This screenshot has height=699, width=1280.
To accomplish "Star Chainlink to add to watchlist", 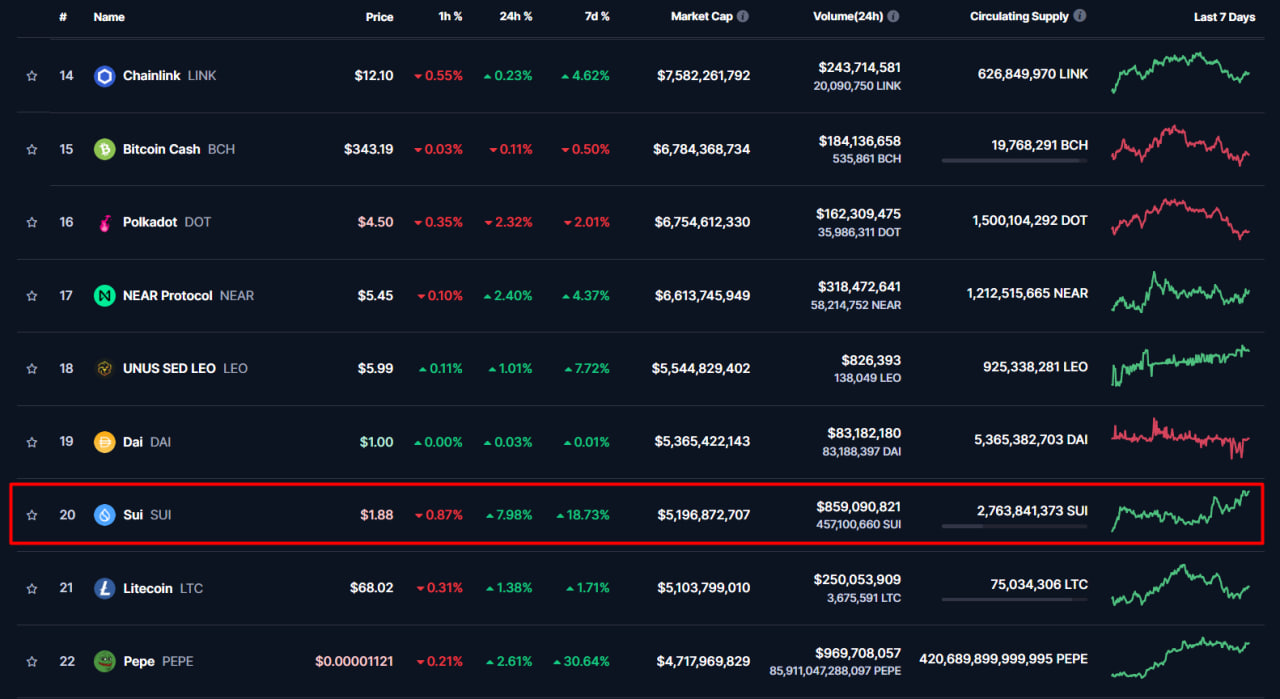I will [32, 76].
